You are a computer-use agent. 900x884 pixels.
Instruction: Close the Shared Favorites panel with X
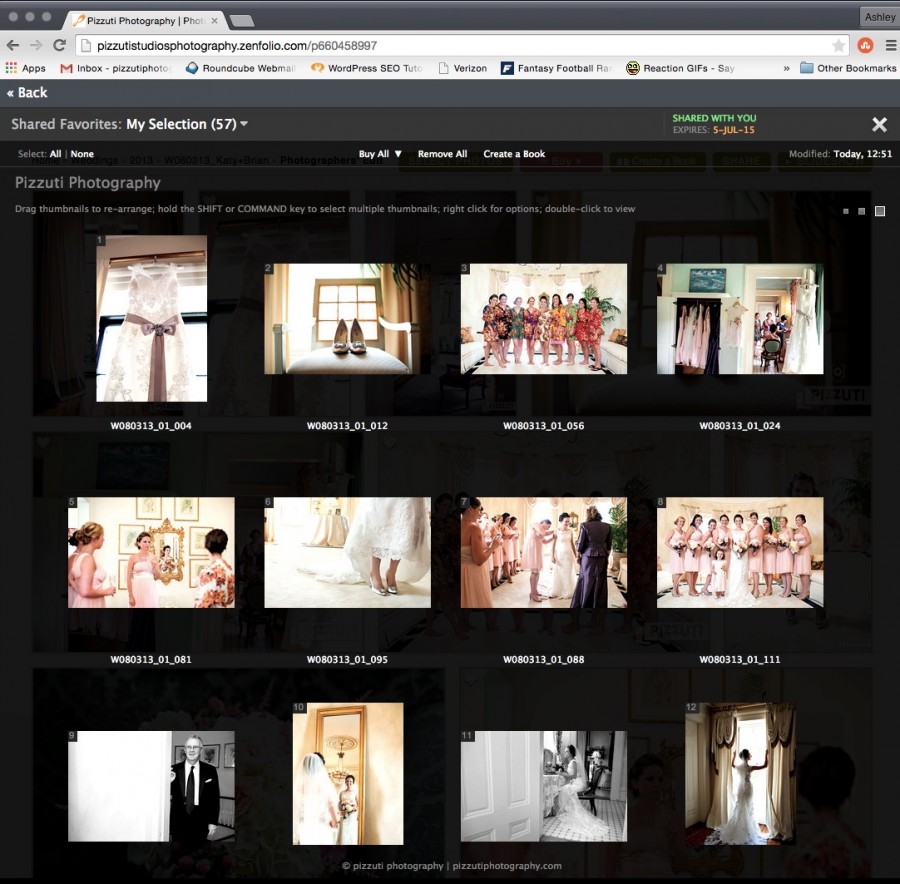[x=879, y=125]
